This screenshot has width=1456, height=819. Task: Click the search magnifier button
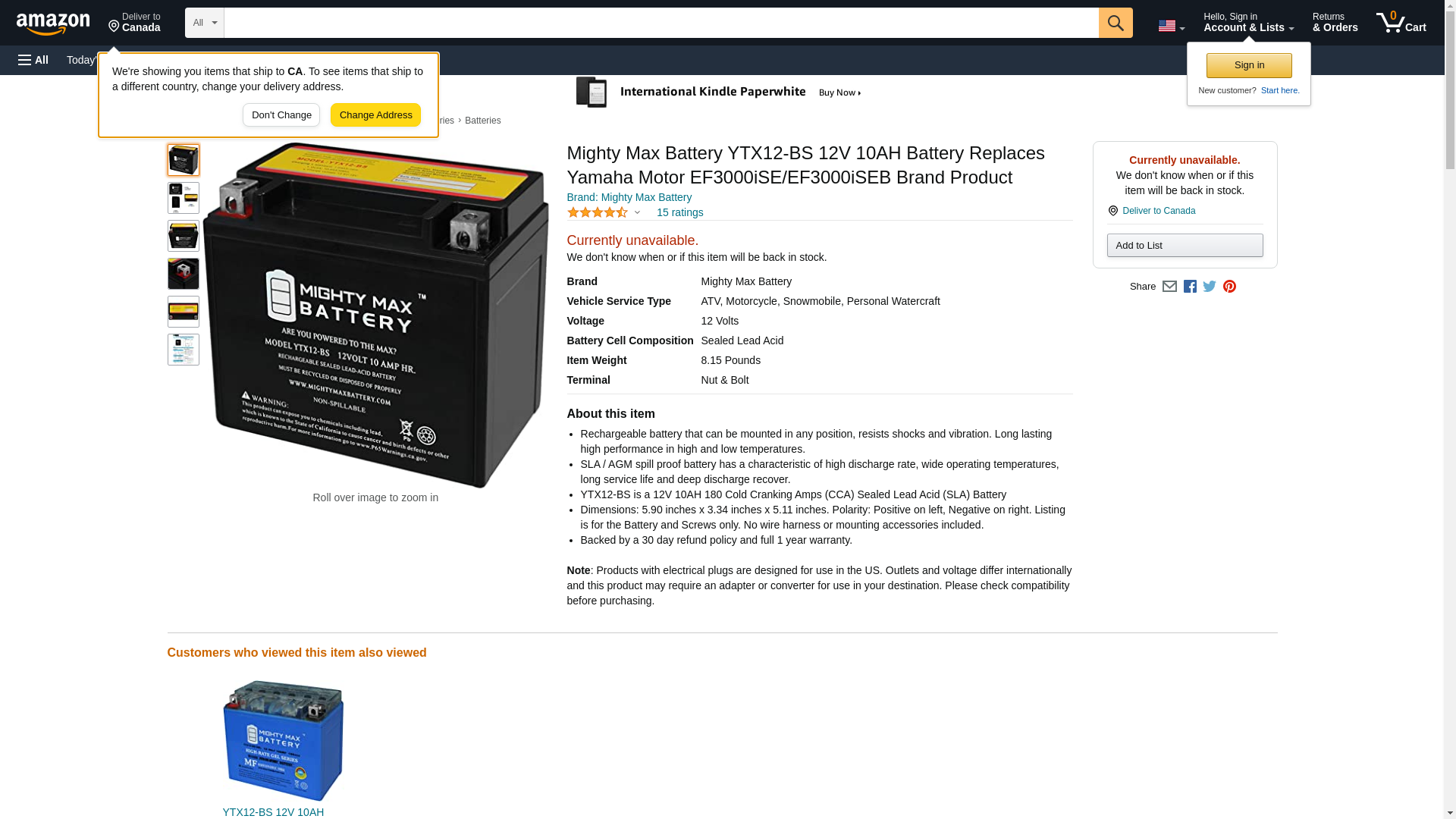[x=1115, y=23]
